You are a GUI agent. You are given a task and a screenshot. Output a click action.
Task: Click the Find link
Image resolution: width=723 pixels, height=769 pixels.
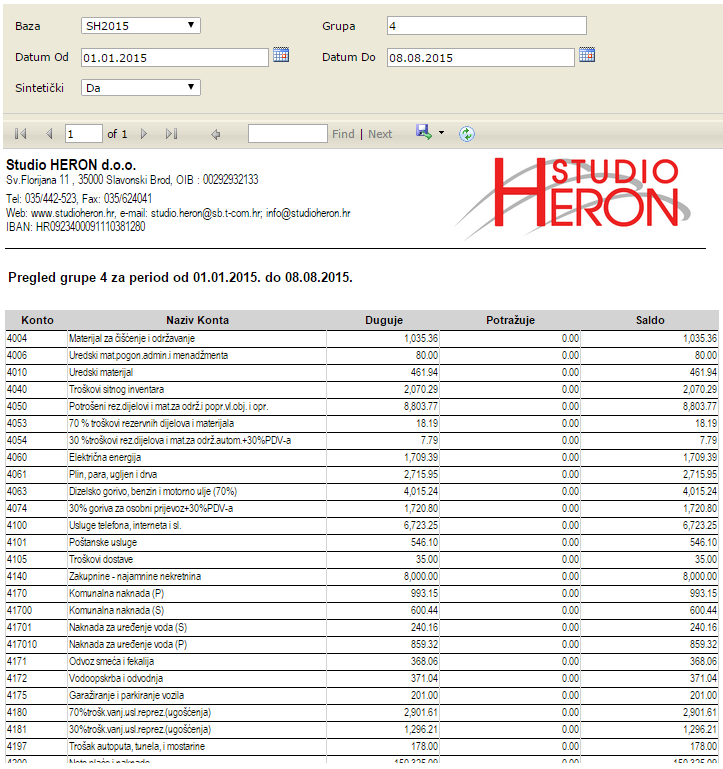(x=343, y=134)
